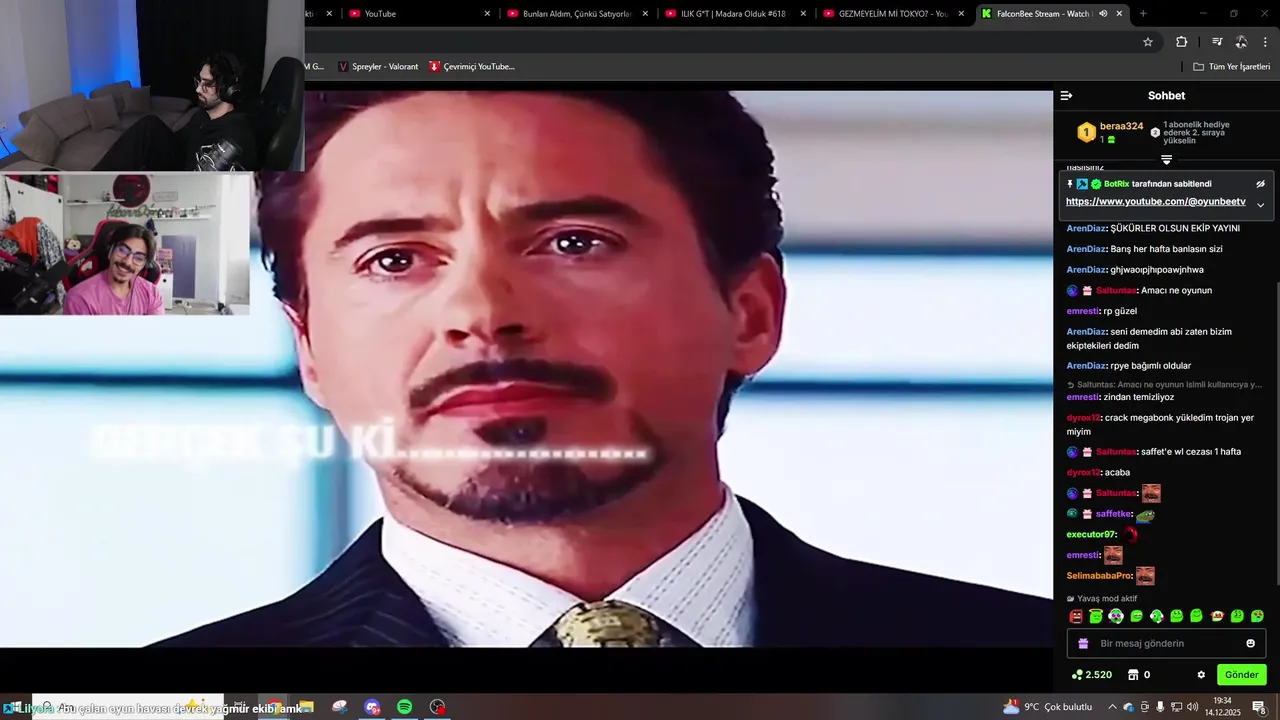Switch to 'GEZMEYELİM Mİ TOKYO?' tab

point(893,13)
